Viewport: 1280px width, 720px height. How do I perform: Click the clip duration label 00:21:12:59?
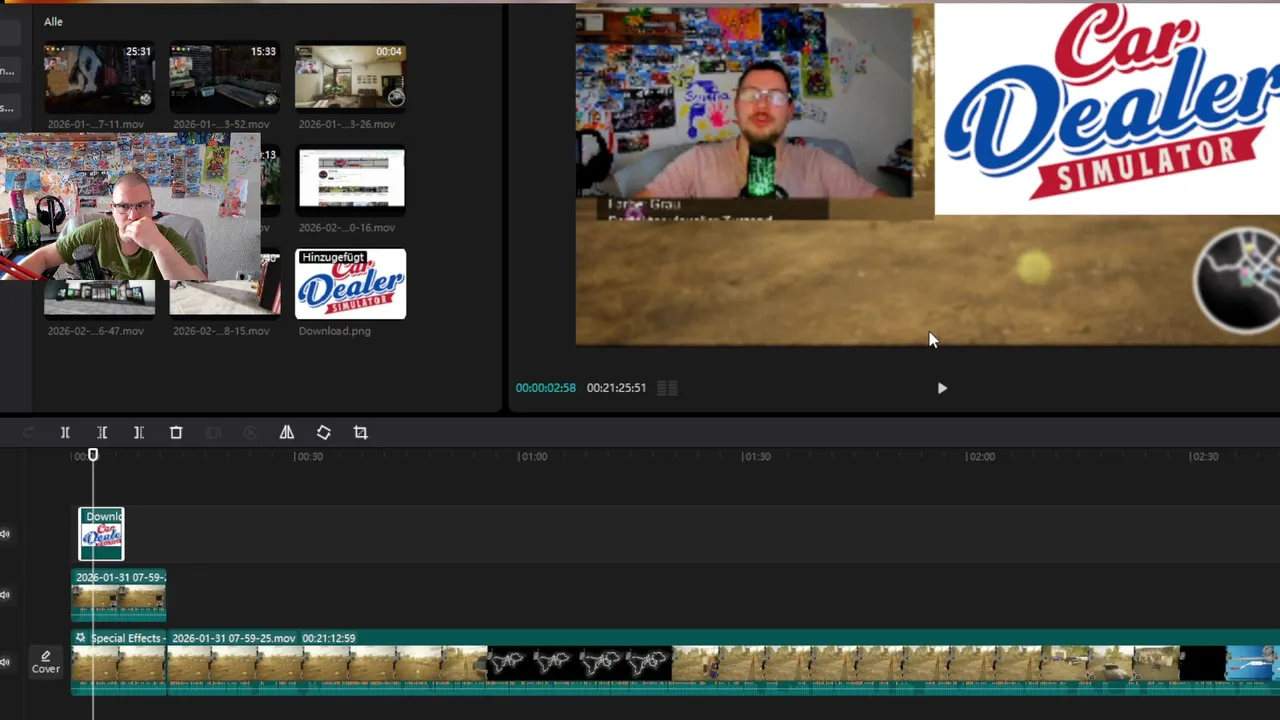pyautogui.click(x=329, y=638)
